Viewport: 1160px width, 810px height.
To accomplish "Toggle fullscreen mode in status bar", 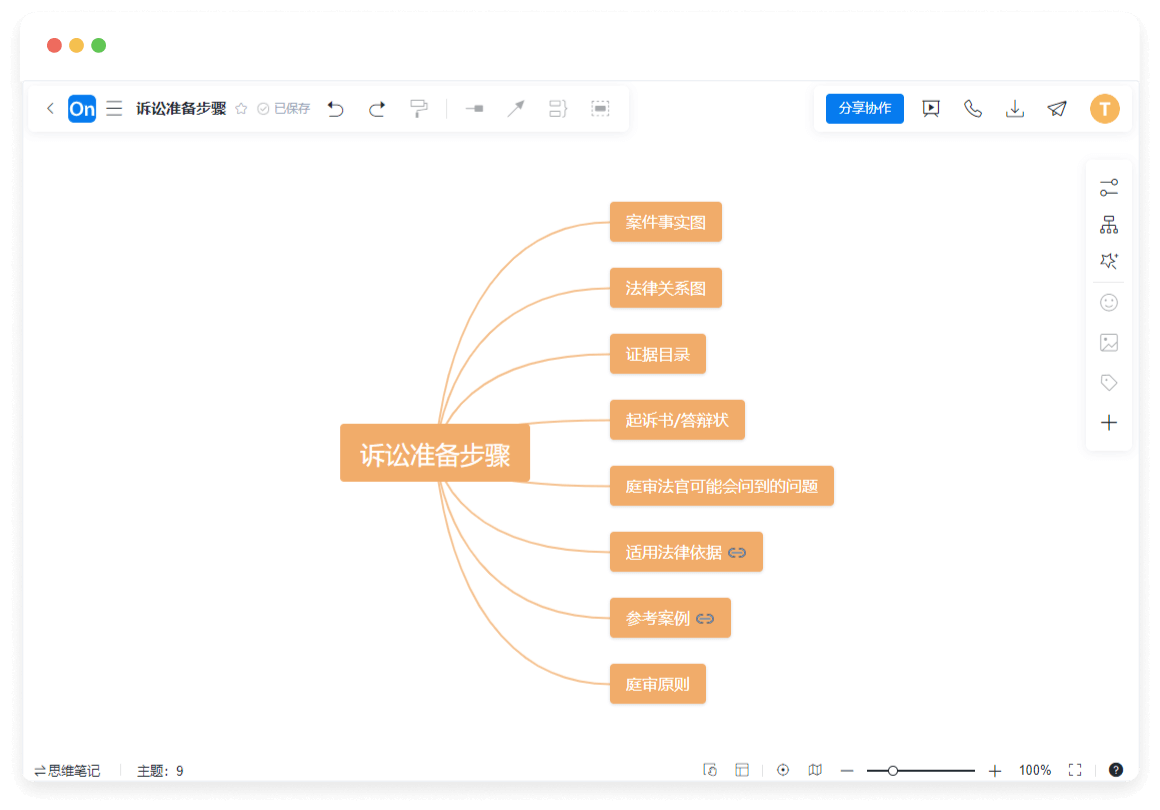I will (1075, 770).
